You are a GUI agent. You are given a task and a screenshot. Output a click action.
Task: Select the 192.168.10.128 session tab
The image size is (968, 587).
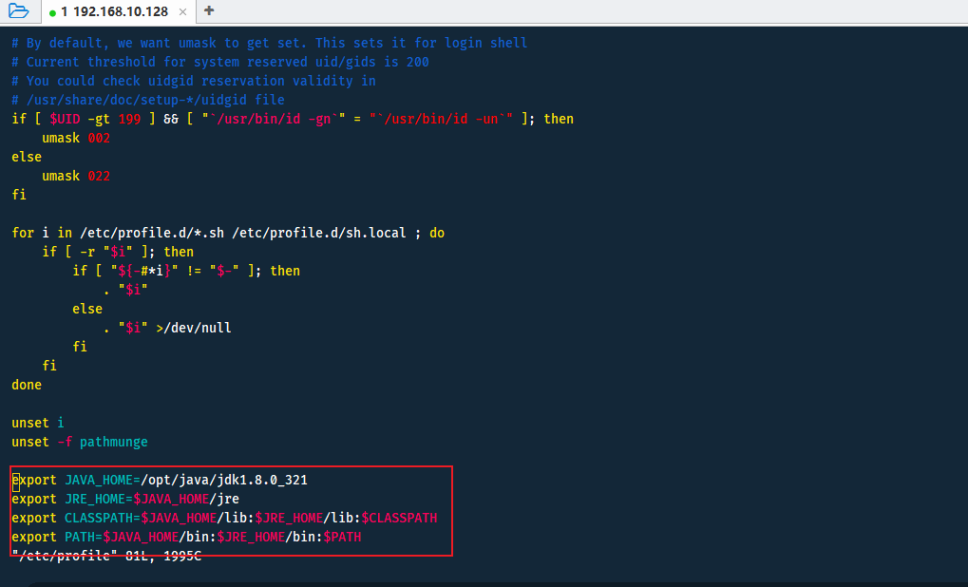119,12
